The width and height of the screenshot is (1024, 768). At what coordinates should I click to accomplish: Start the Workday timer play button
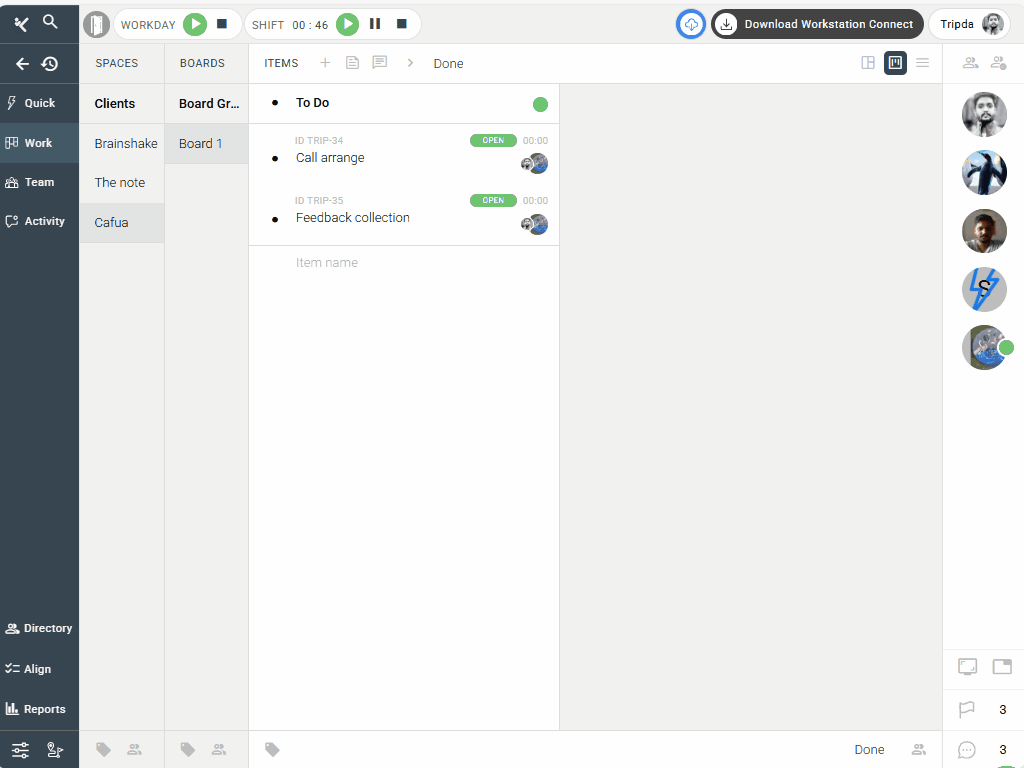click(x=195, y=24)
